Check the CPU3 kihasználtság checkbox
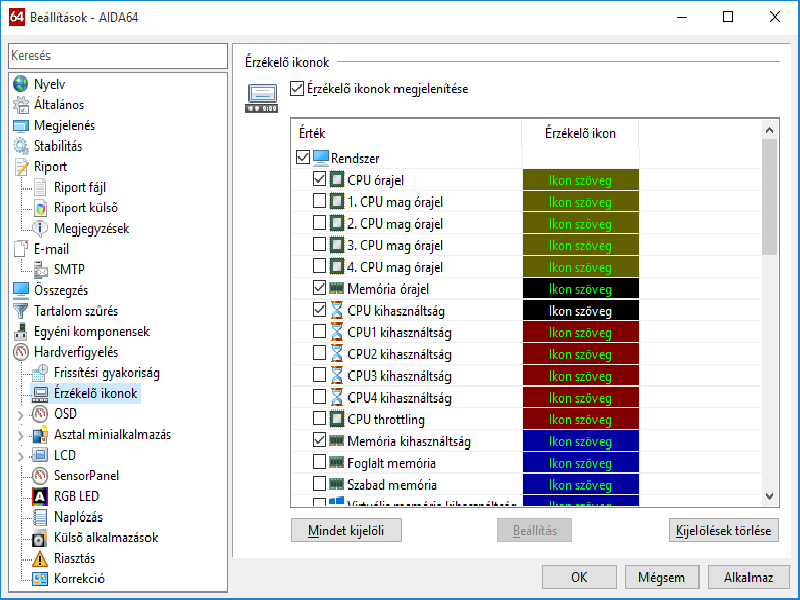 click(319, 375)
